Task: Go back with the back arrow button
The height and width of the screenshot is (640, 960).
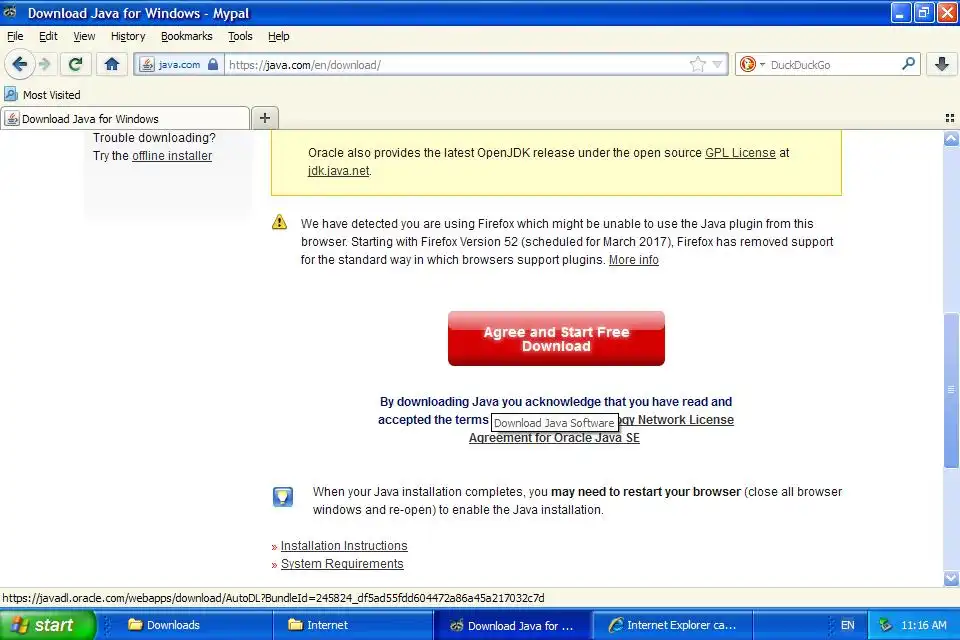Action: pyautogui.click(x=20, y=64)
